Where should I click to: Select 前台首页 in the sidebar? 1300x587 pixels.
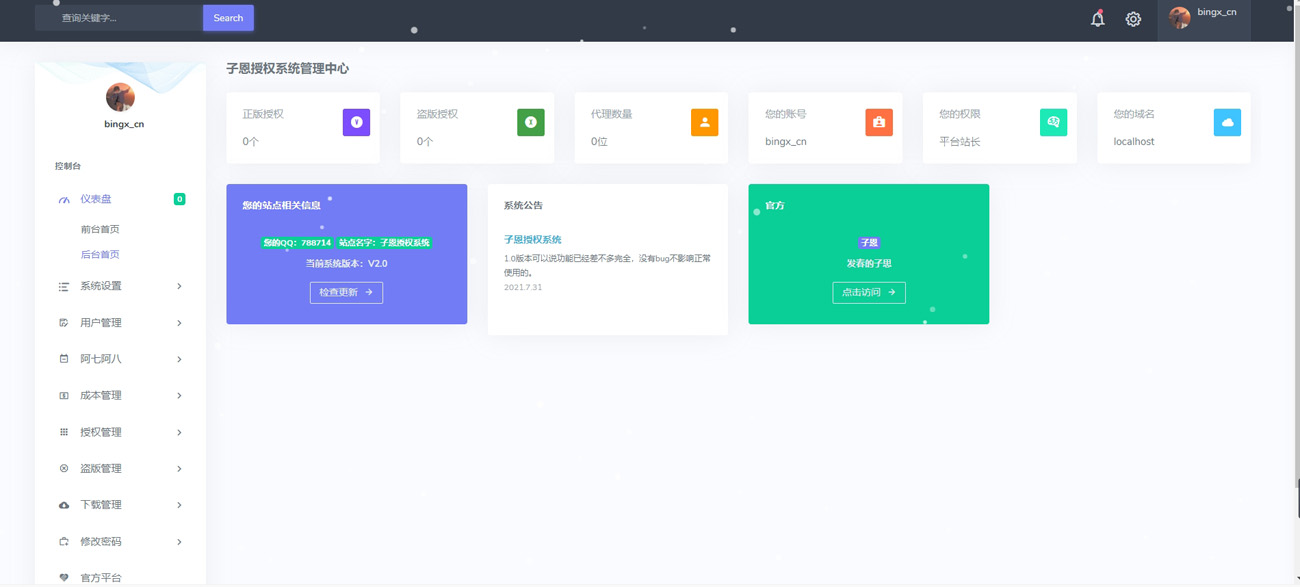pos(100,229)
